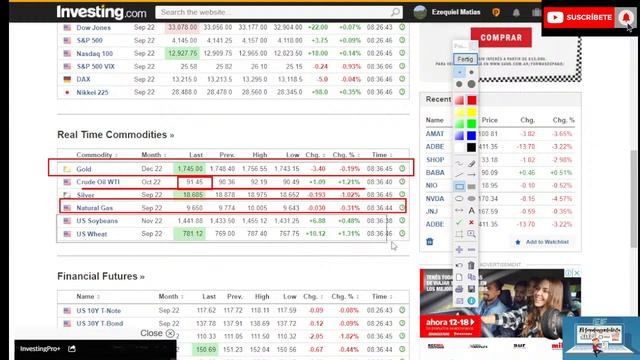Image resolution: width=640 pixels, height=360 pixels.
Task: Choose the second smallest pen thickness
Action: coord(471,72)
